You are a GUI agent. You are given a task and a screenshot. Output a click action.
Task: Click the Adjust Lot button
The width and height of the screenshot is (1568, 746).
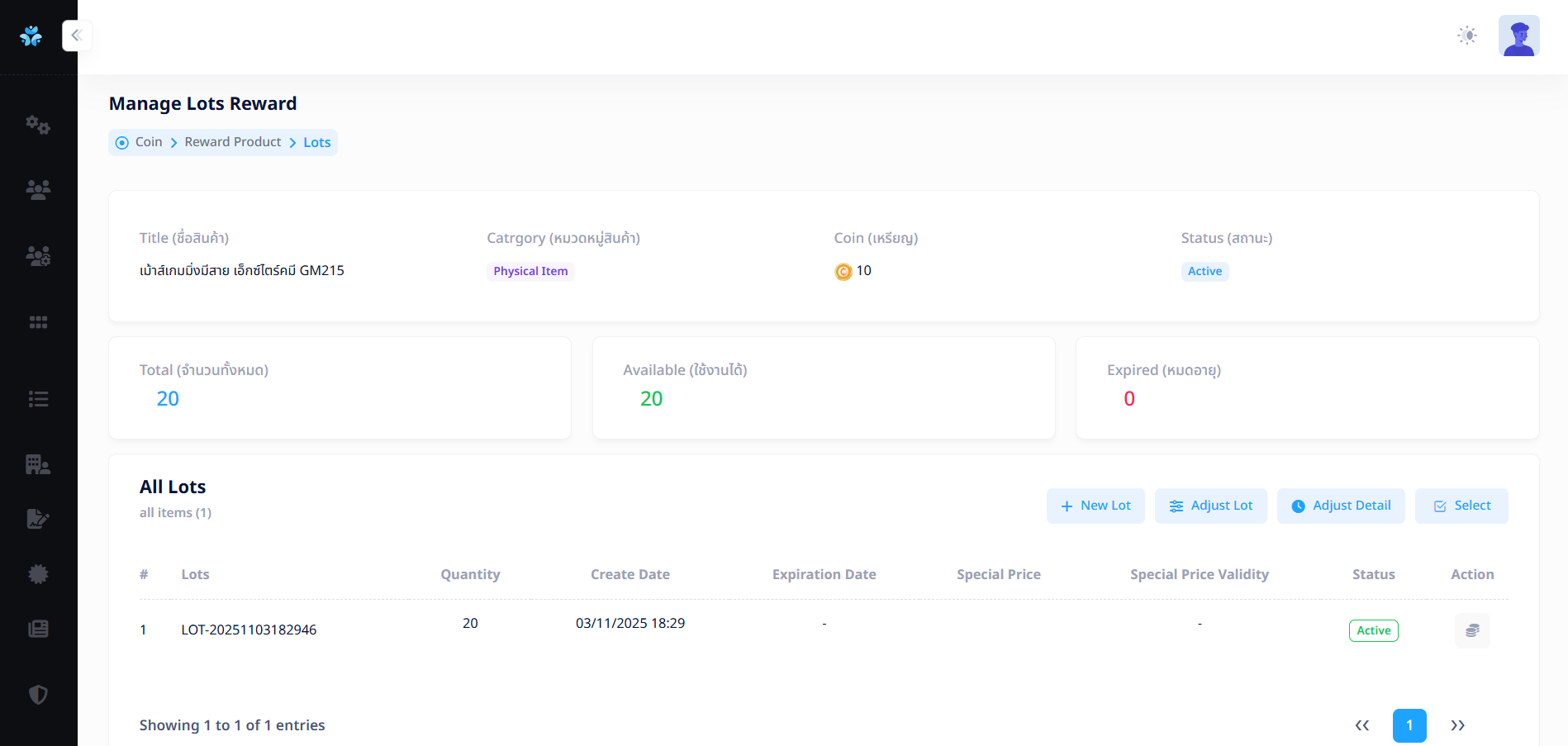coord(1210,506)
